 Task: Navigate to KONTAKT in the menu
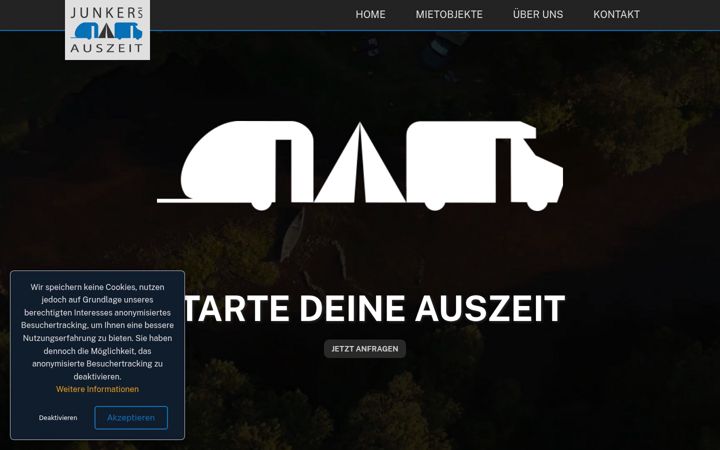(616, 15)
